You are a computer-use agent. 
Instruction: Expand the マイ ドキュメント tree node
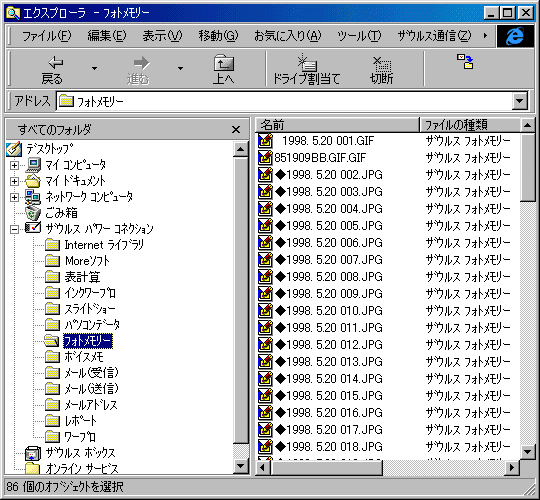pos(14,181)
